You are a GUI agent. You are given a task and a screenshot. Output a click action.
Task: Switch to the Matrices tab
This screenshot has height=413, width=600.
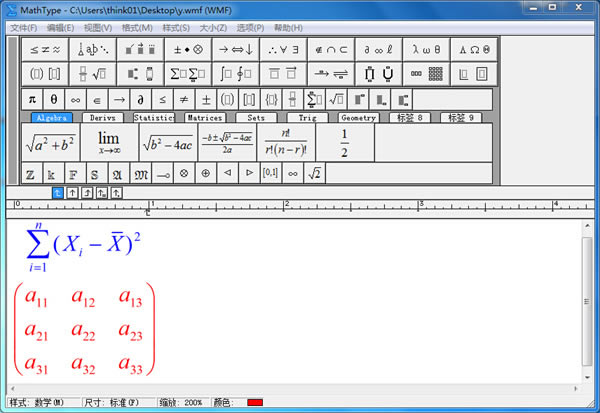click(205, 118)
